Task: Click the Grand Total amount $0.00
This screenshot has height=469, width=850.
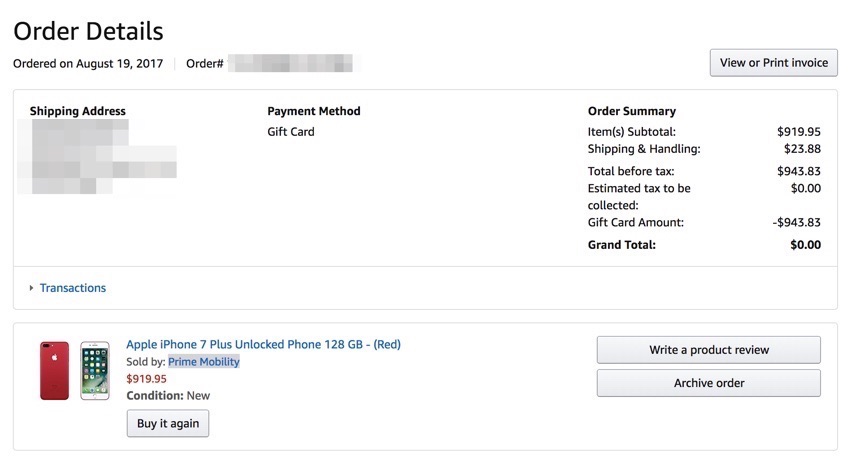Action: 806,245
